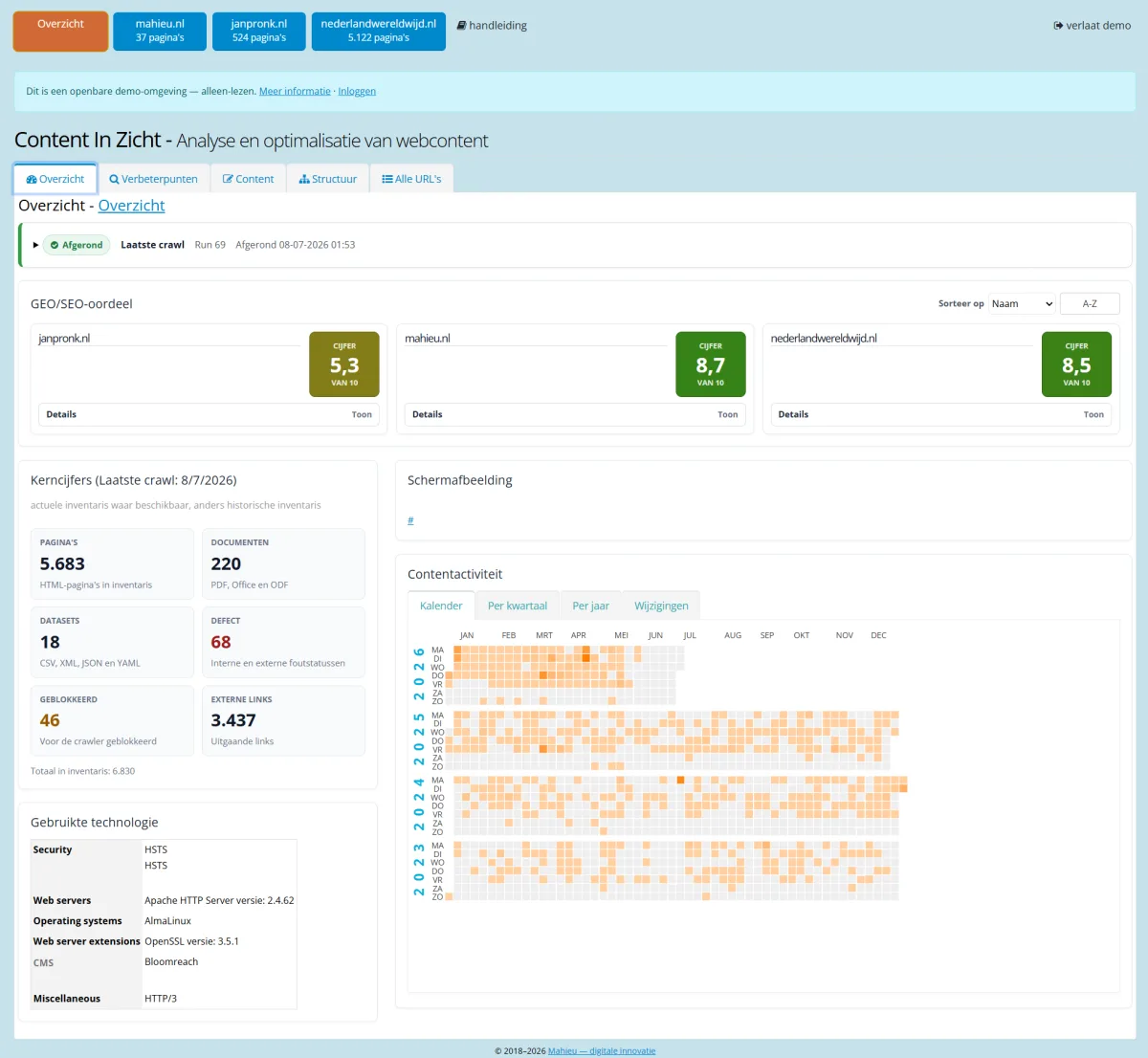Viewport: 1148px width, 1058px height.
Task: Click the exit icon beside verlaat demo
Action: pos(1058,26)
